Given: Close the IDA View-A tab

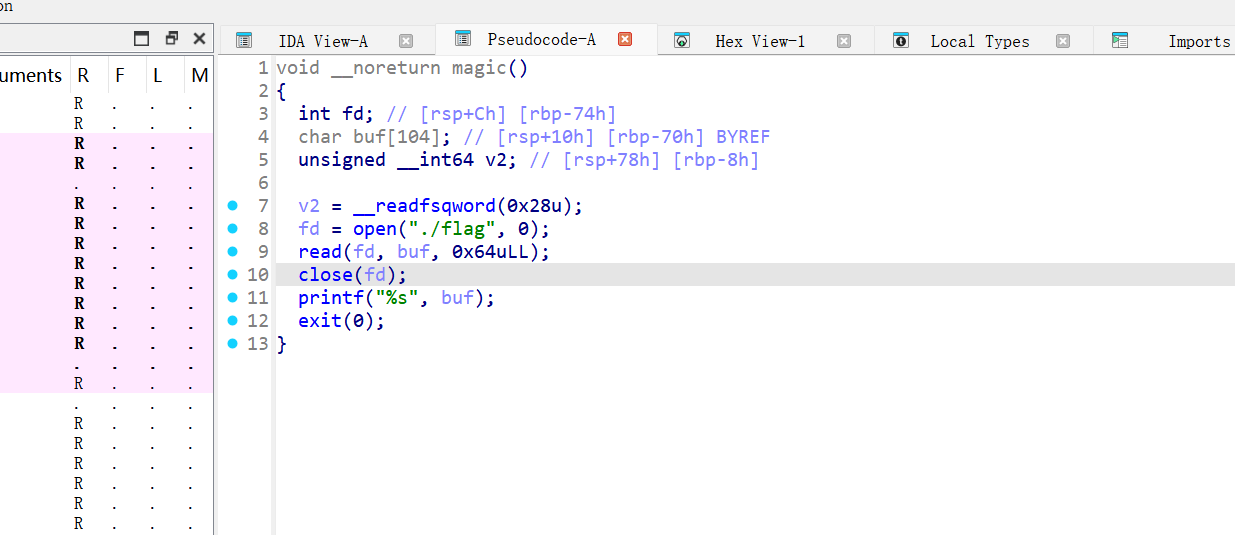Looking at the screenshot, I should pos(405,41).
